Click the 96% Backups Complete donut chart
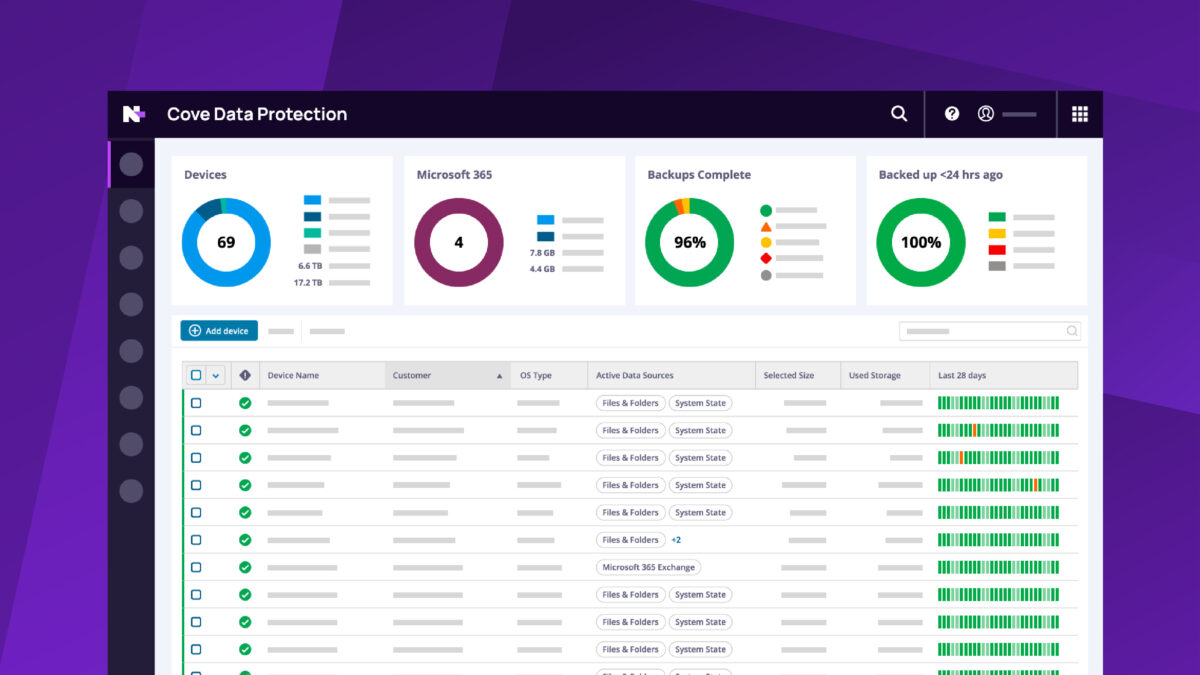The image size is (1200, 675). (x=689, y=241)
